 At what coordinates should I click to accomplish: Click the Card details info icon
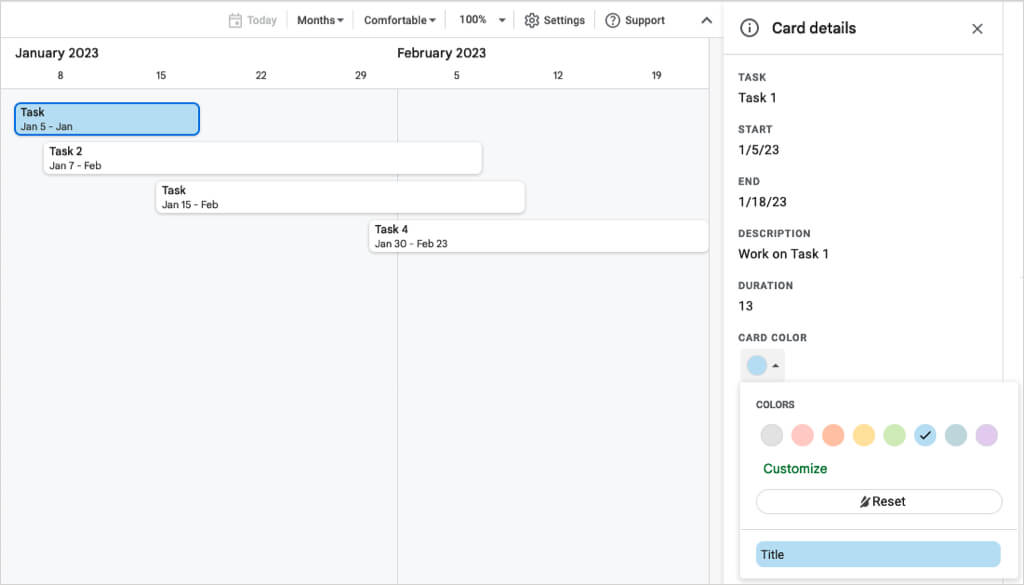click(x=749, y=28)
